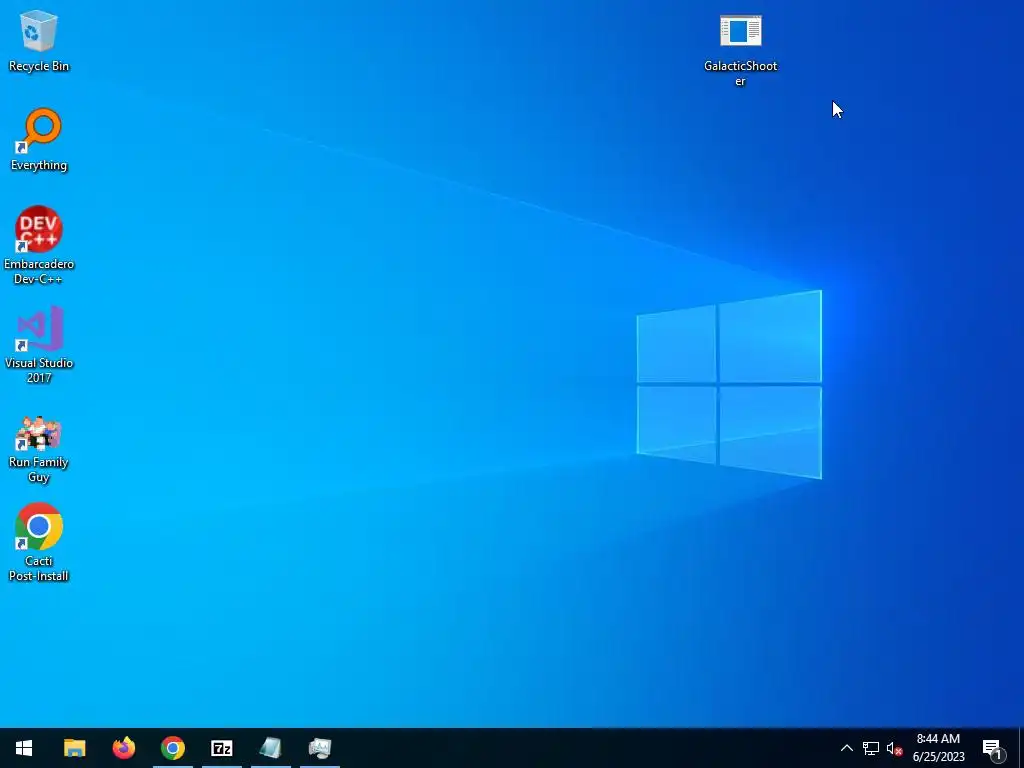Select the Cacti Post-Install Chrome shortcut
Screen dimensions: 1024x768
[39, 542]
